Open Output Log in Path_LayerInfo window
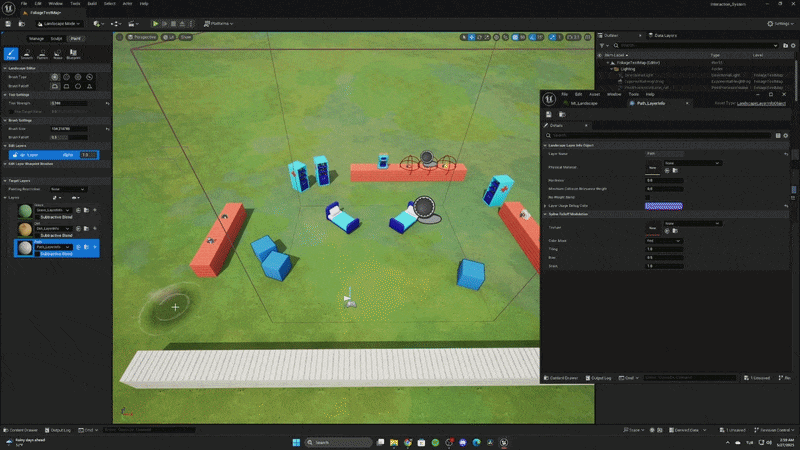Viewport: 800px width, 450px height. tap(598, 378)
